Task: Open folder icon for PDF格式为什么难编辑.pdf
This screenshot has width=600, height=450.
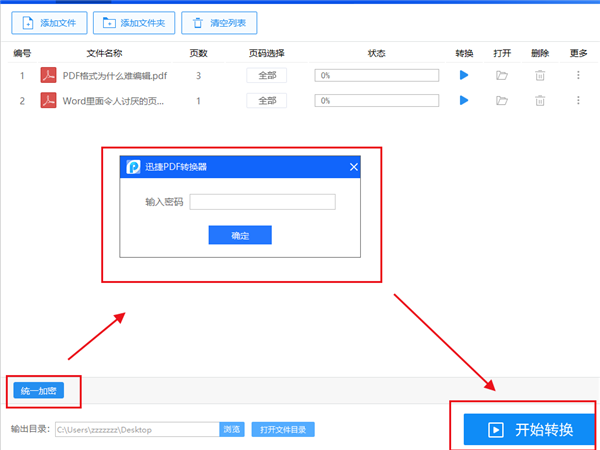Action: pos(502,75)
